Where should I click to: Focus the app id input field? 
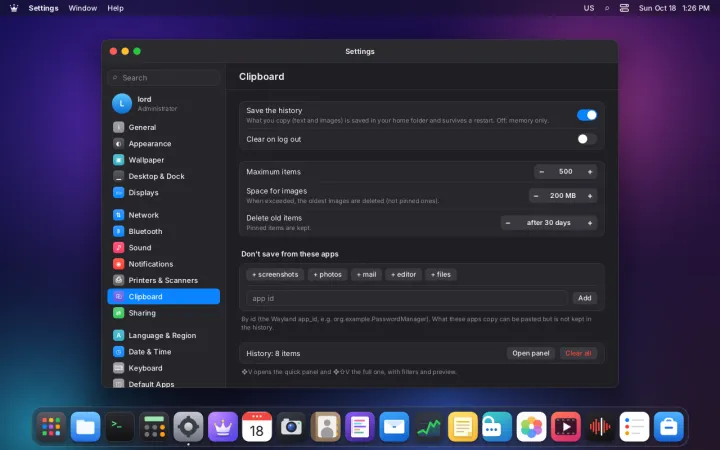(407, 298)
